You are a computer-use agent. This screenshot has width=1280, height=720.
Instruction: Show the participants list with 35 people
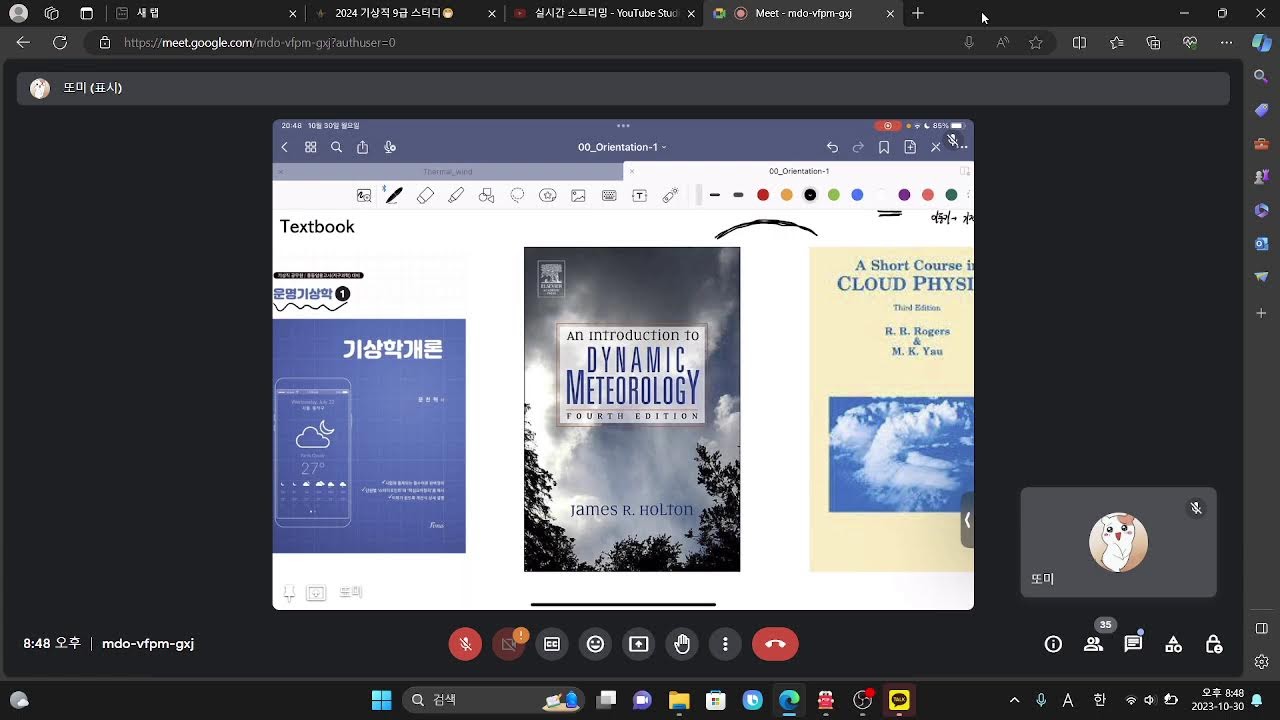[x=1094, y=644]
